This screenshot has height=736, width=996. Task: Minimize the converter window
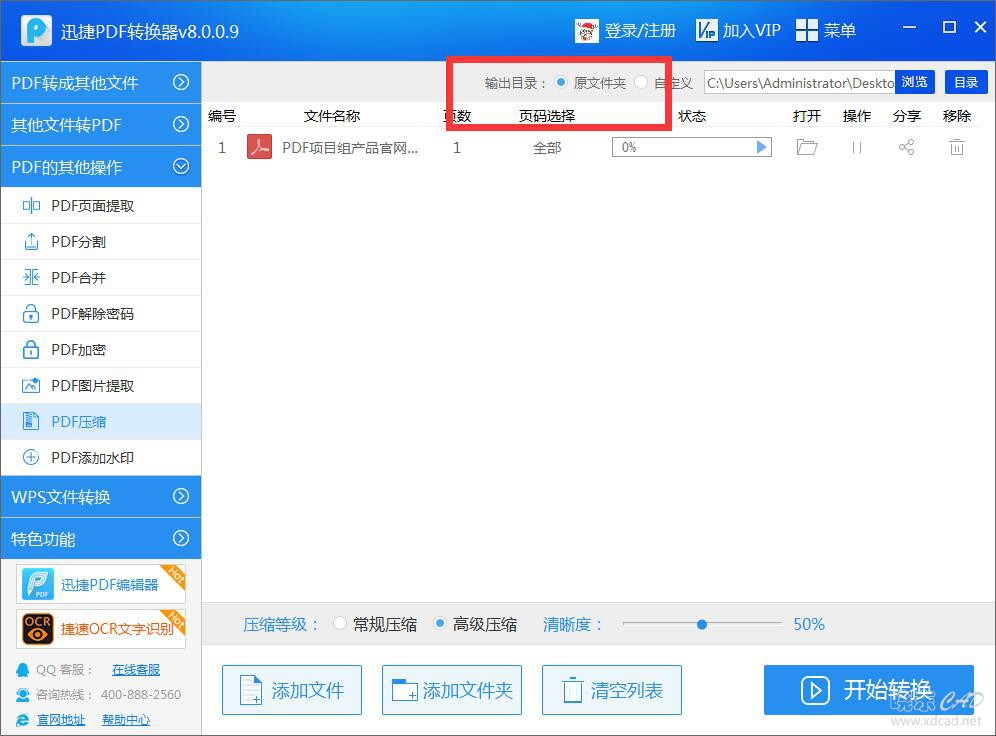pos(910,27)
